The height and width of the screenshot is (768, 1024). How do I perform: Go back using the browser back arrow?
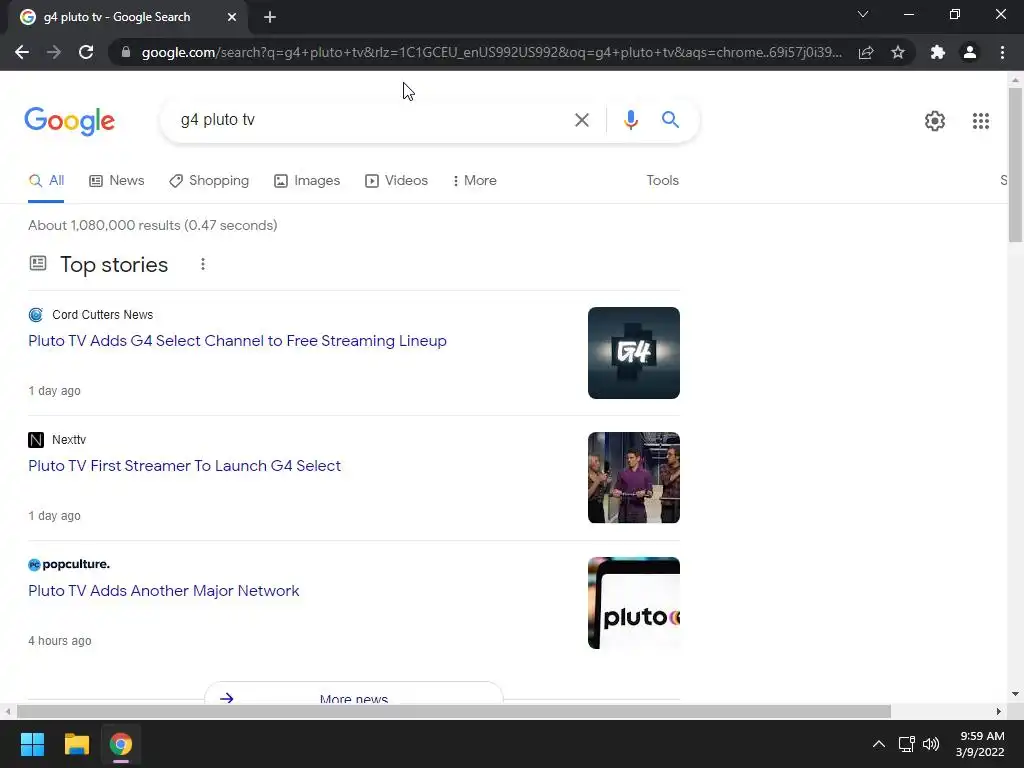pyautogui.click(x=22, y=52)
